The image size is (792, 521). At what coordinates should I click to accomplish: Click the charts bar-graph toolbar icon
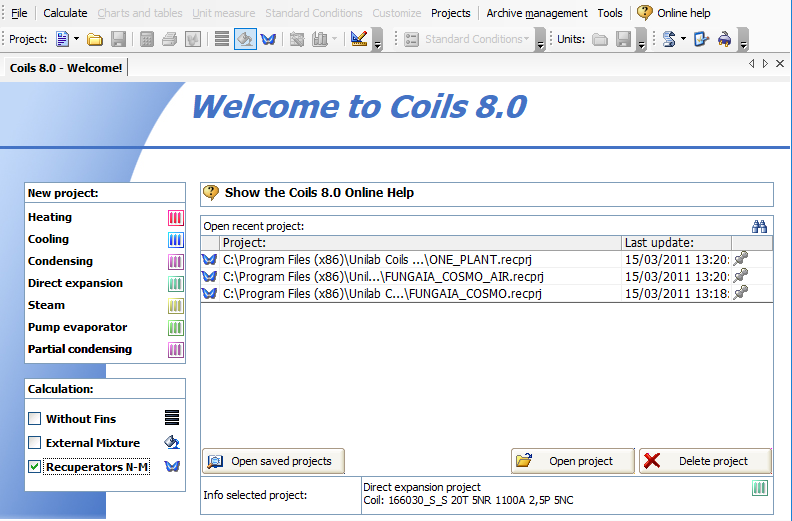point(320,39)
